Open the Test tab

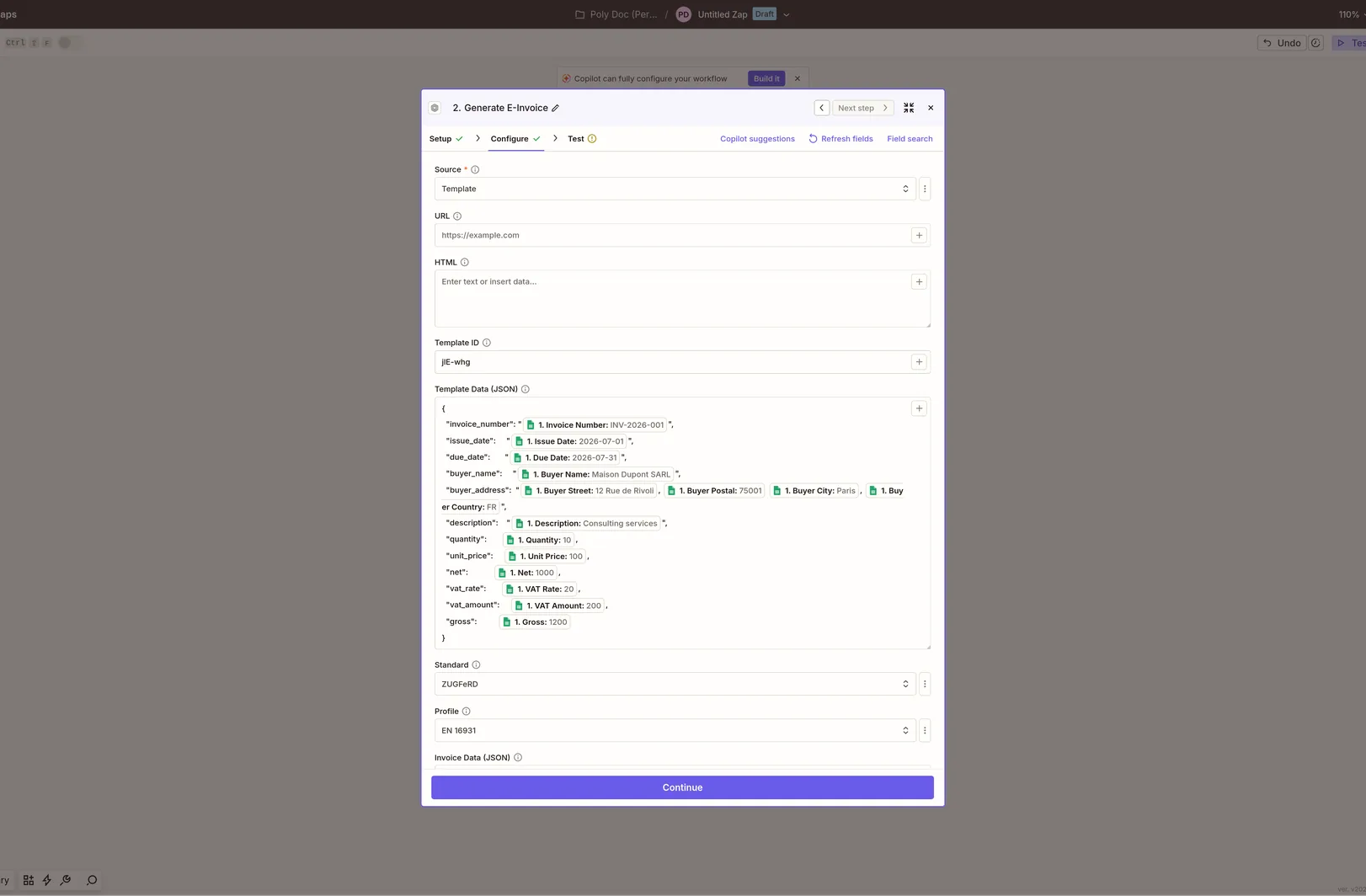[582, 139]
